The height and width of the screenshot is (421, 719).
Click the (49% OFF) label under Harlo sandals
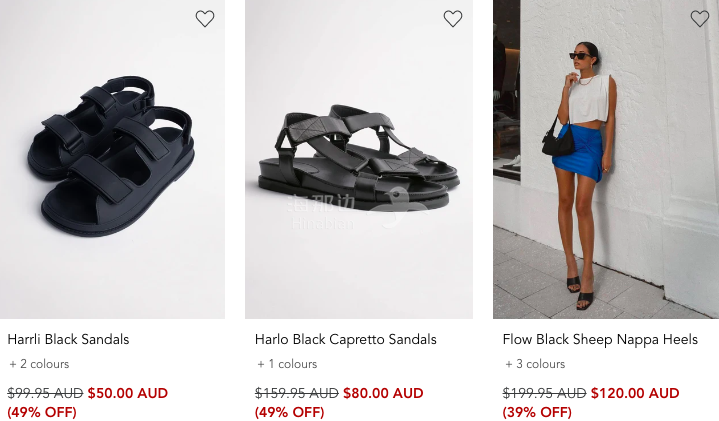290,412
